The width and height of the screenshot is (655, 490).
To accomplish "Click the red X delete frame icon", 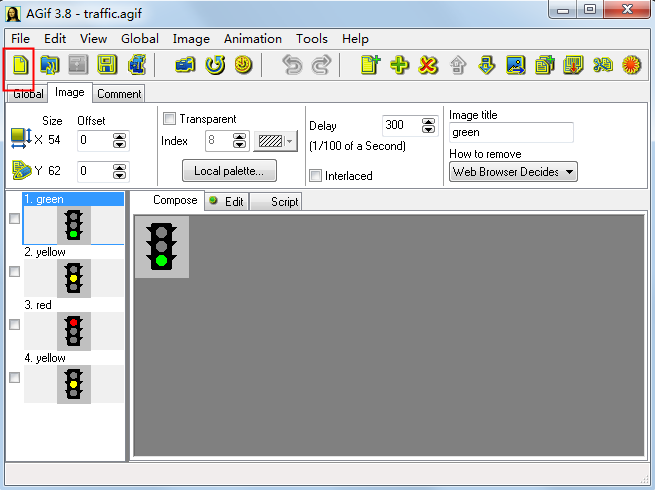I will click(x=428, y=65).
